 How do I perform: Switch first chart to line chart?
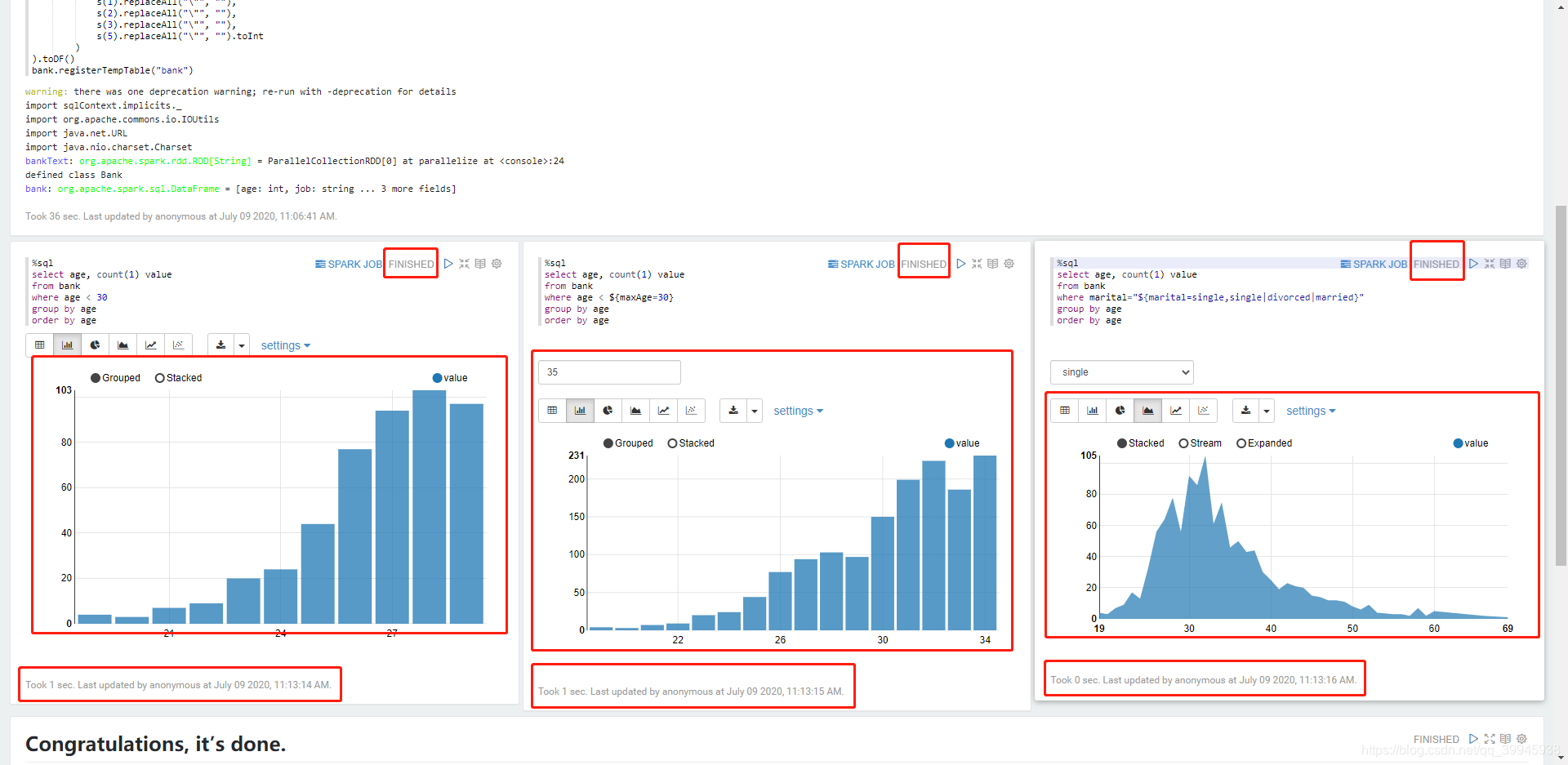(x=150, y=345)
